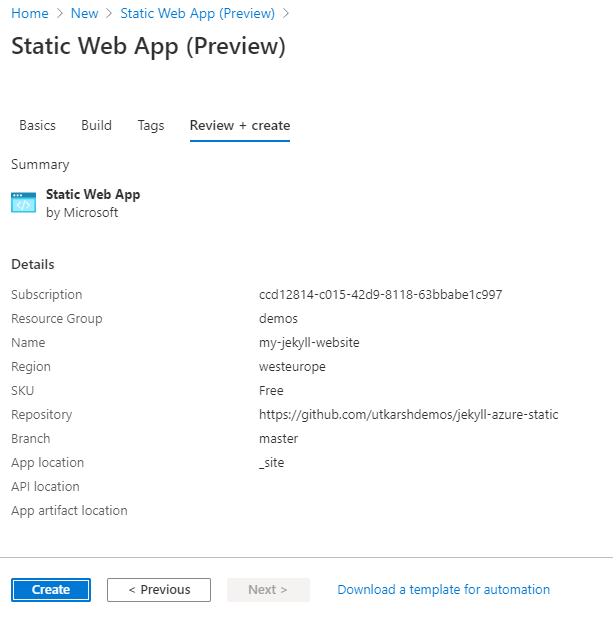Image resolution: width=613 pixels, height=618 pixels.
Task: Click the greyed-out Next button
Action: click(x=268, y=590)
